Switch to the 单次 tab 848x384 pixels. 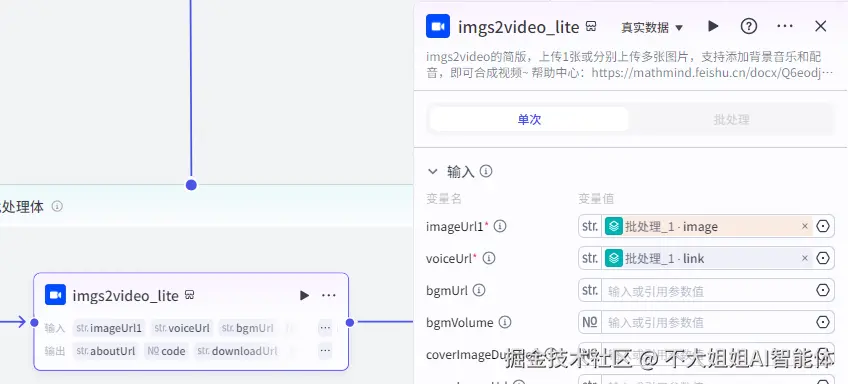529,120
